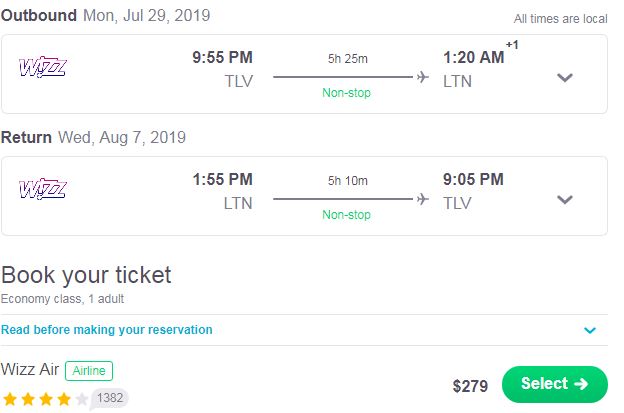Click the Wizz logo on the outbound flight
Image resolution: width=624 pixels, height=413 pixels.
pos(42,68)
